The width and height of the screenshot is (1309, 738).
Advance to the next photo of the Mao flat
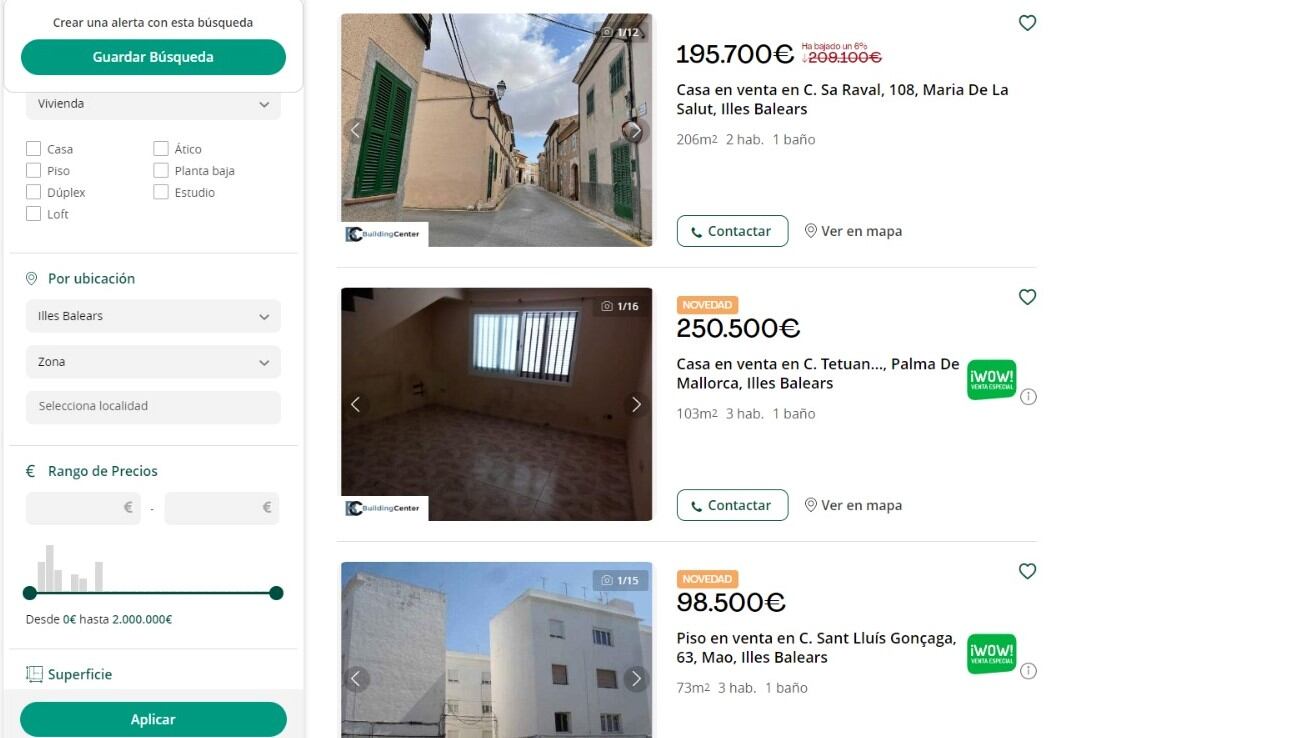click(x=636, y=679)
